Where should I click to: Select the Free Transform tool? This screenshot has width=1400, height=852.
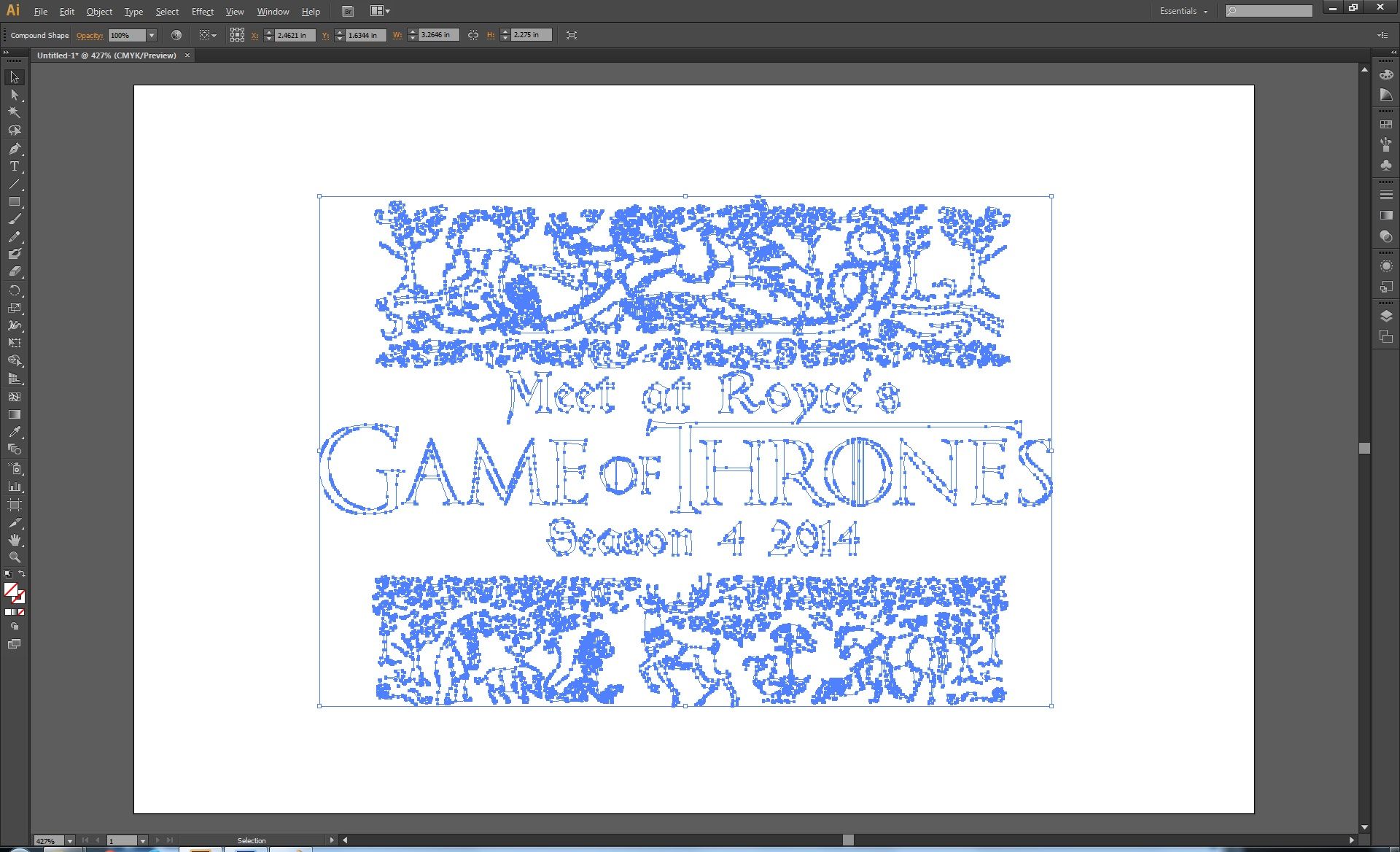click(15, 343)
